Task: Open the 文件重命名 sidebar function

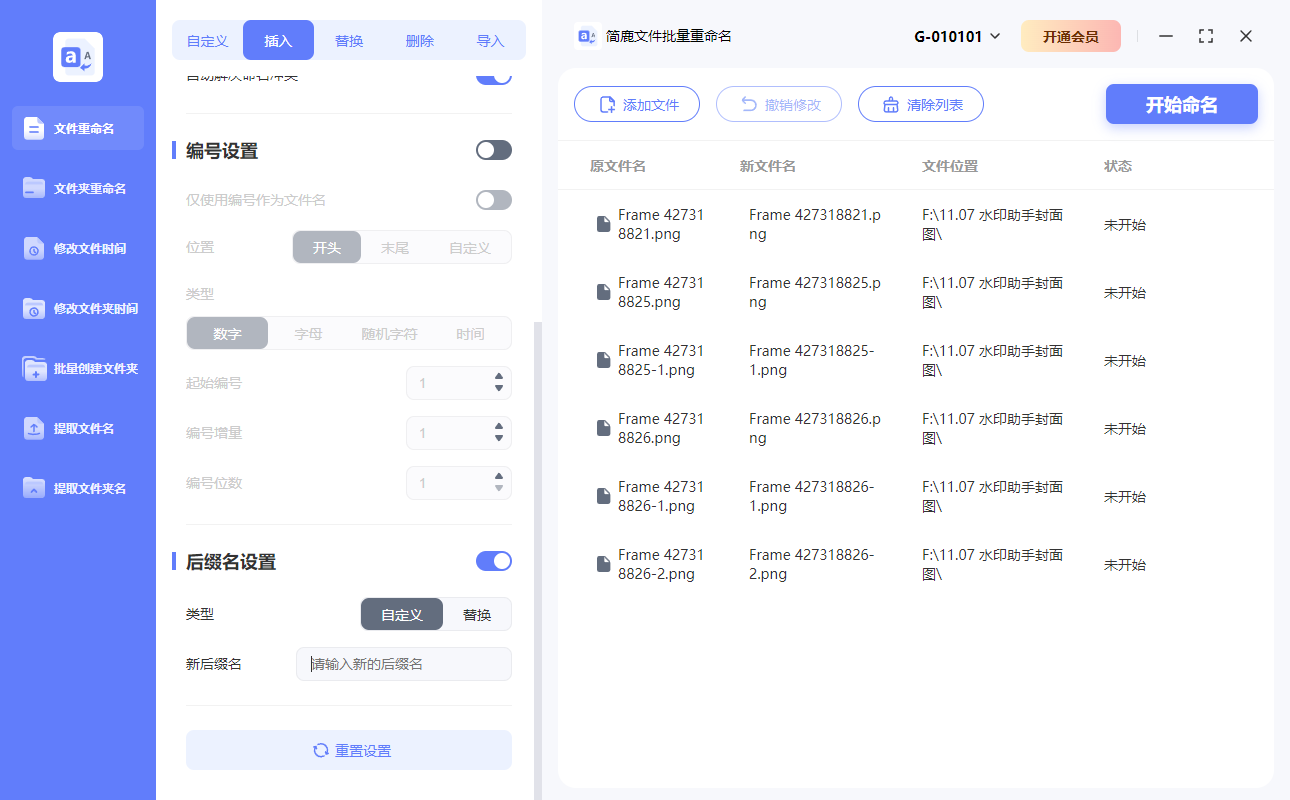Action: pos(77,128)
